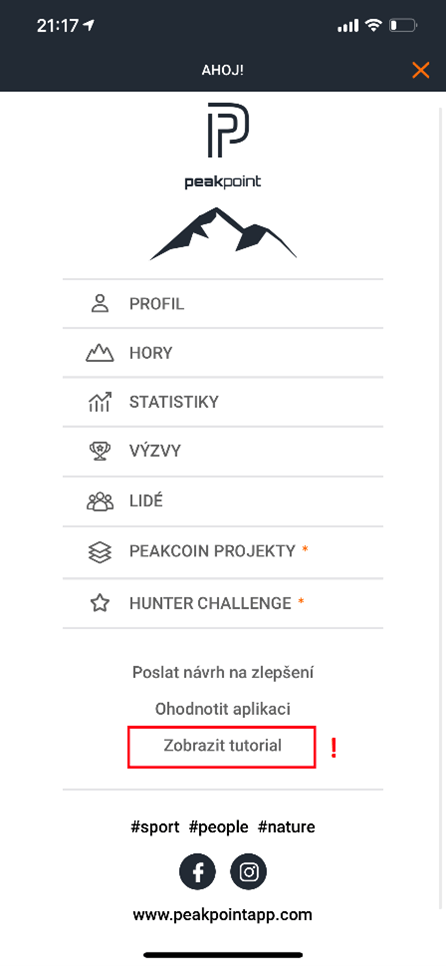Tap Poslat návrh na zlepšení link
This screenshot has height=966, width=446.
223,672
